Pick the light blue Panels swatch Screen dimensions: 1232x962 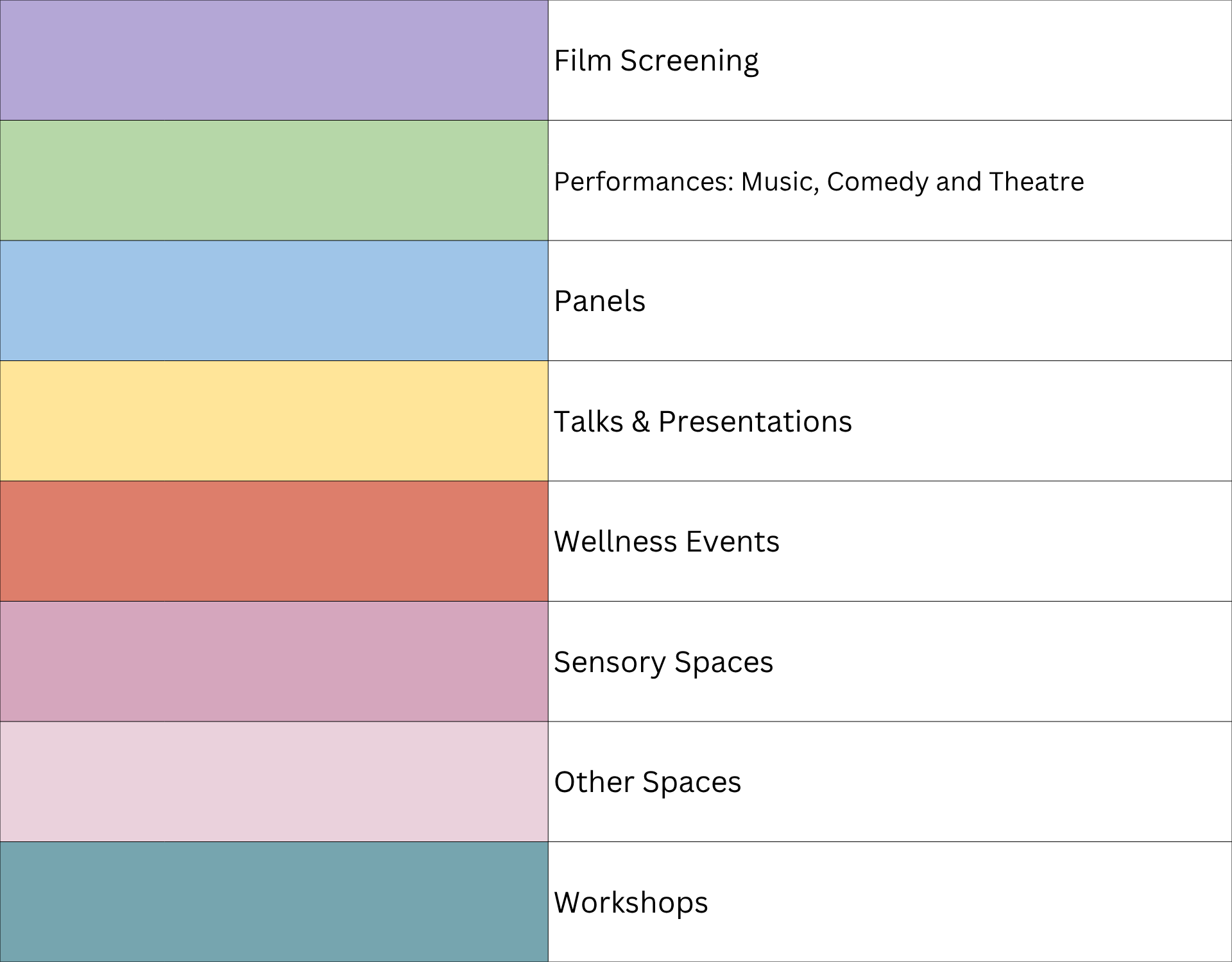274,301
